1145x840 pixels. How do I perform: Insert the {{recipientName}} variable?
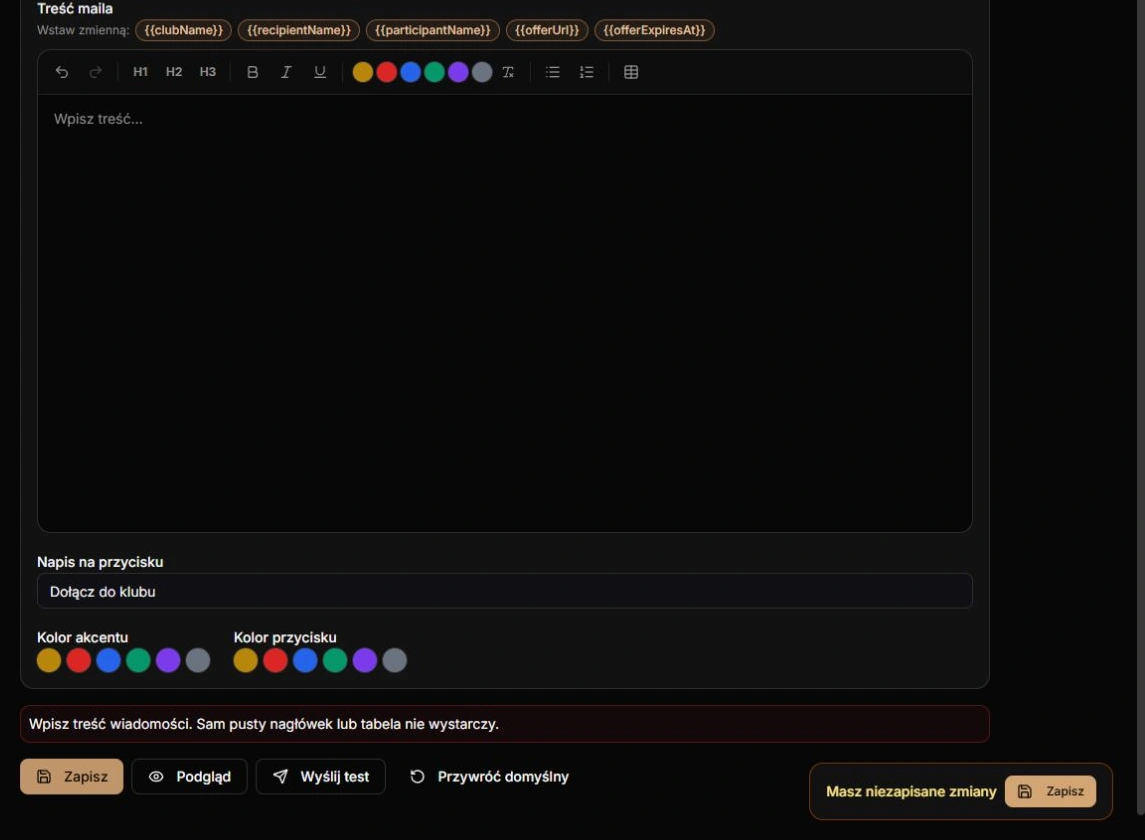click(x=299, y=30)
